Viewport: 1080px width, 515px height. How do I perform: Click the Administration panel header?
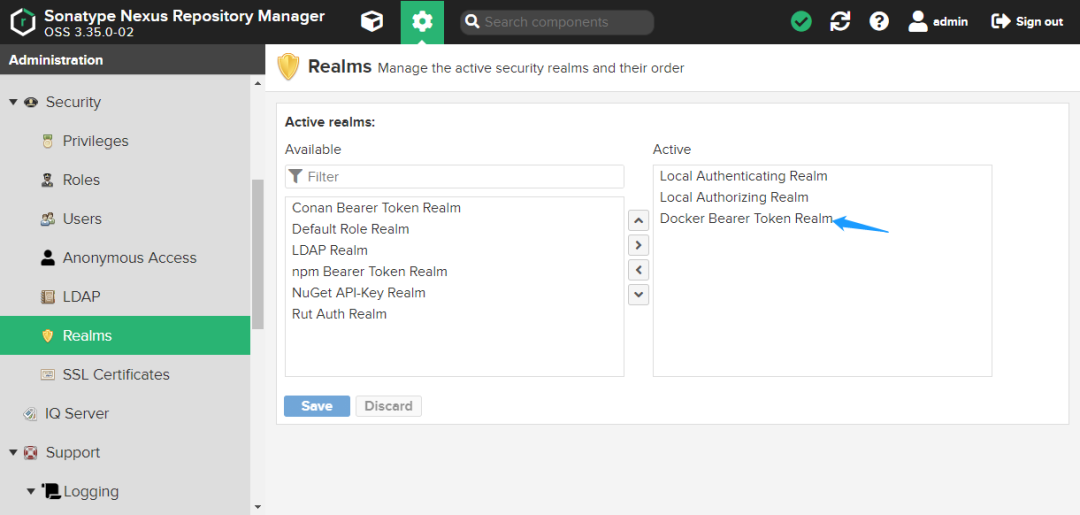[x=132, y=60]
